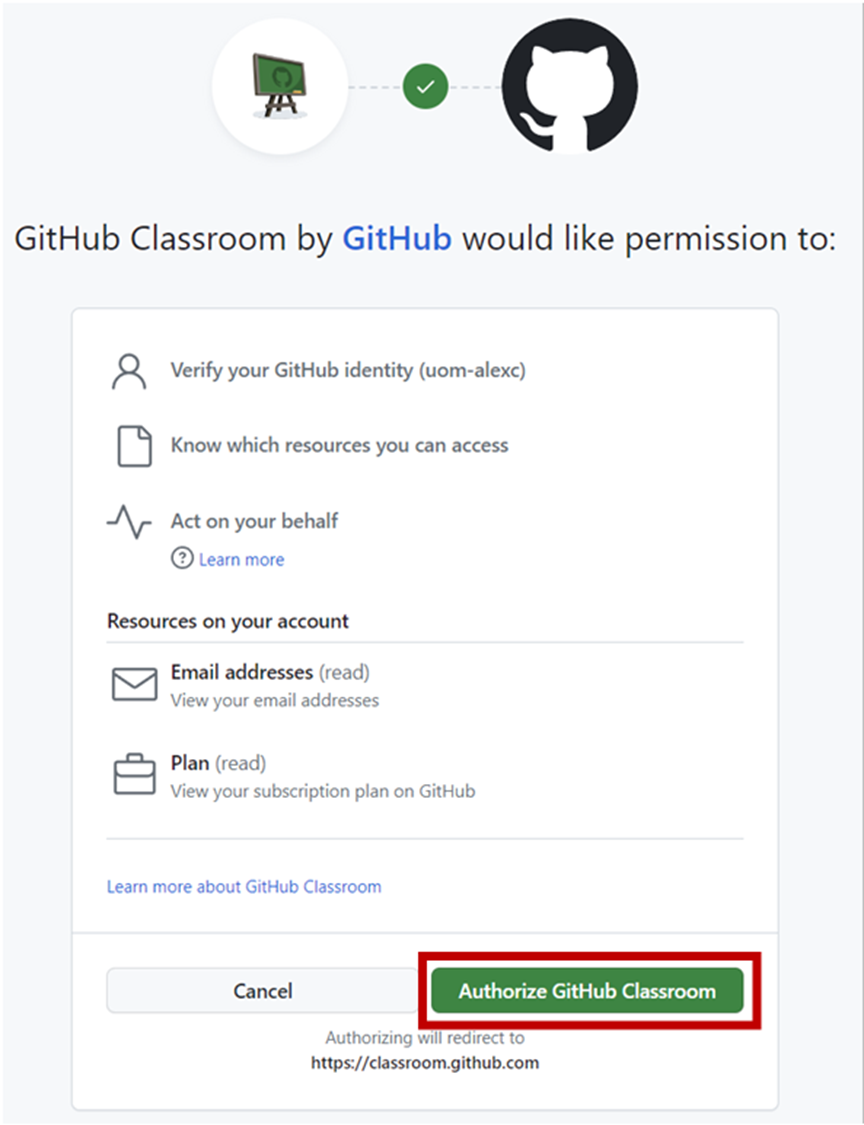Click the document icon beside resources access

point(134,446)
